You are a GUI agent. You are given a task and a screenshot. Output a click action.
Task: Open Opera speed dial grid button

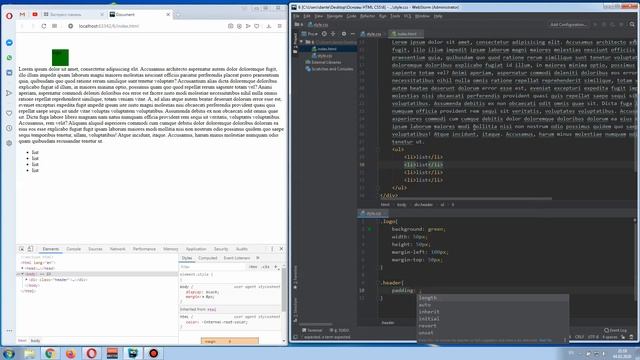point(54,26)
